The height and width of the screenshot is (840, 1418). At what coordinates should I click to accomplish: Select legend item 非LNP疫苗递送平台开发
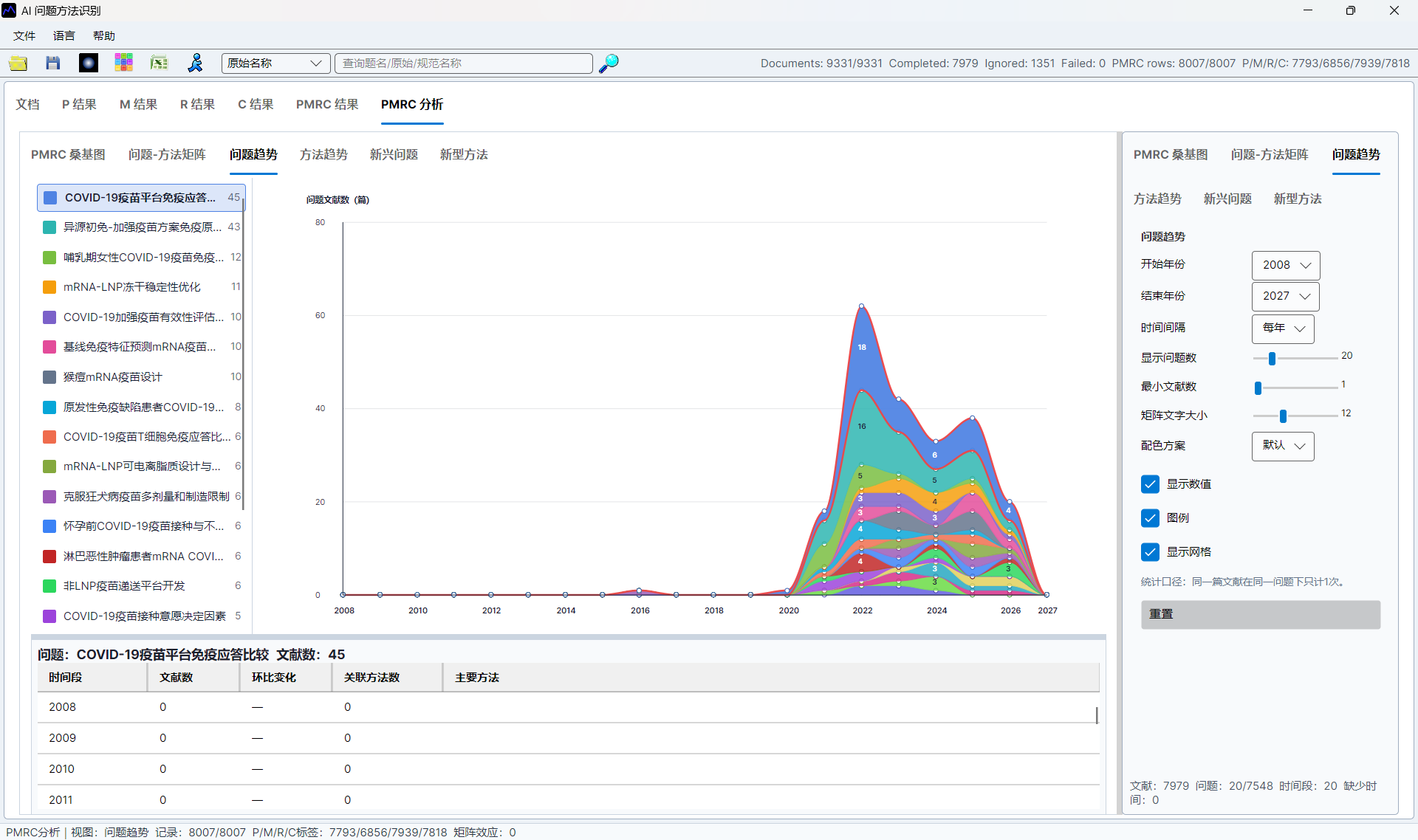(141, 586)
